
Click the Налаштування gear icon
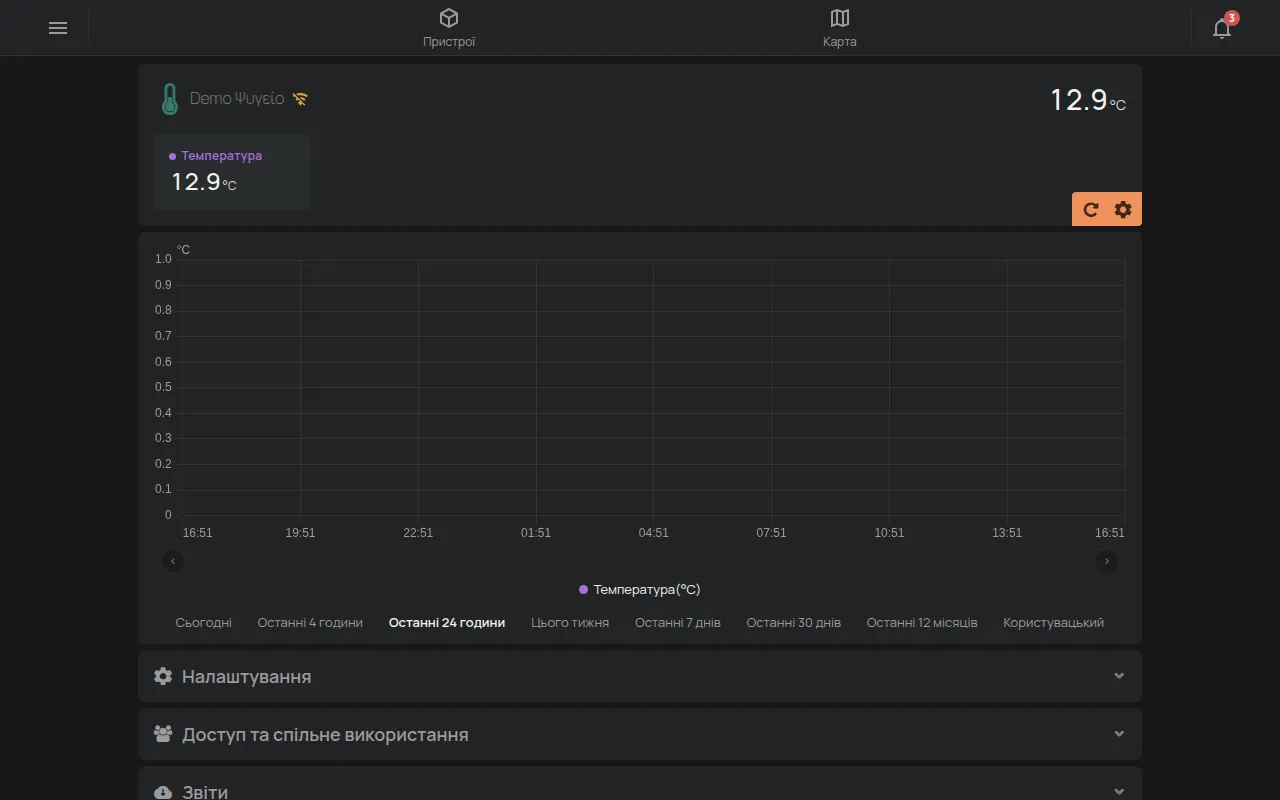pyautogui.click(x=163, y=676)
